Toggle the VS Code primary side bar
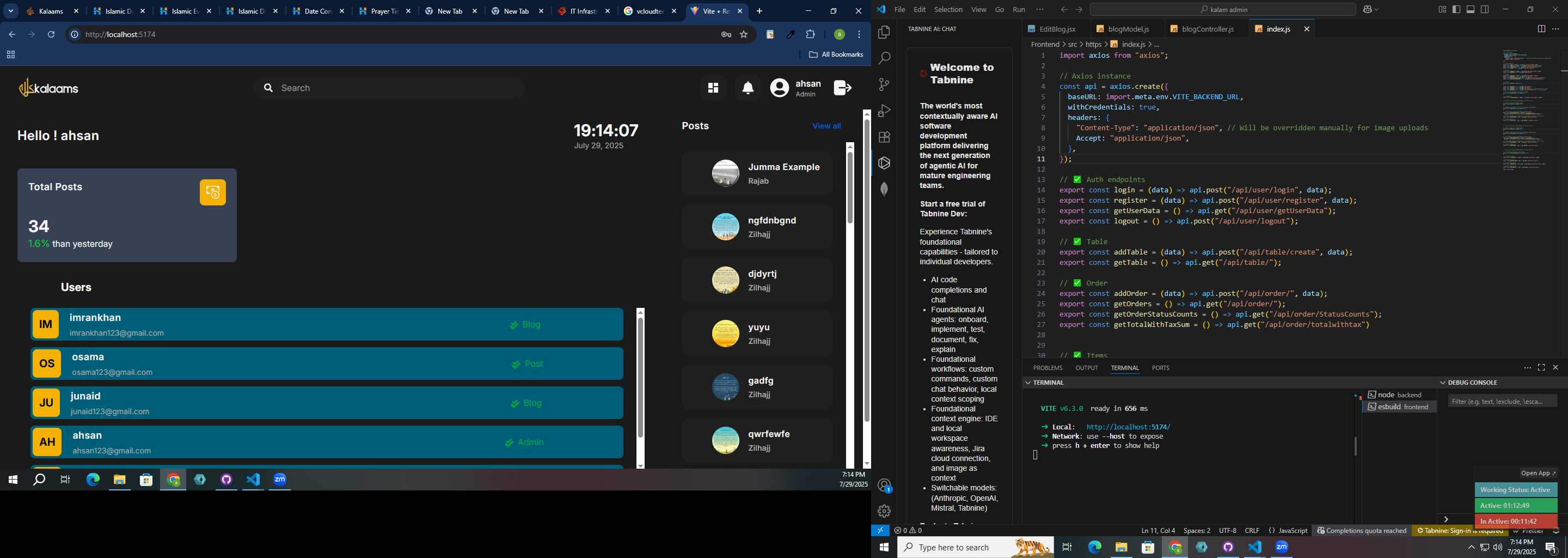1568x558 pixels. point(1456,10)
